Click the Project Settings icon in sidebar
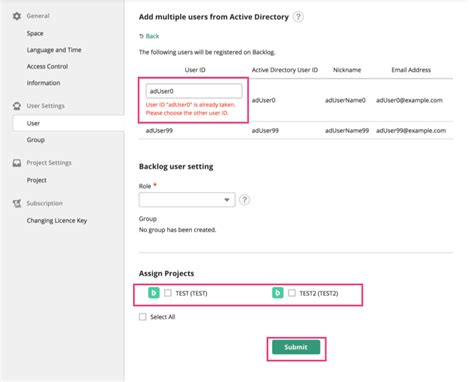The height and width of the screenshot is (382, 474). 17,163
